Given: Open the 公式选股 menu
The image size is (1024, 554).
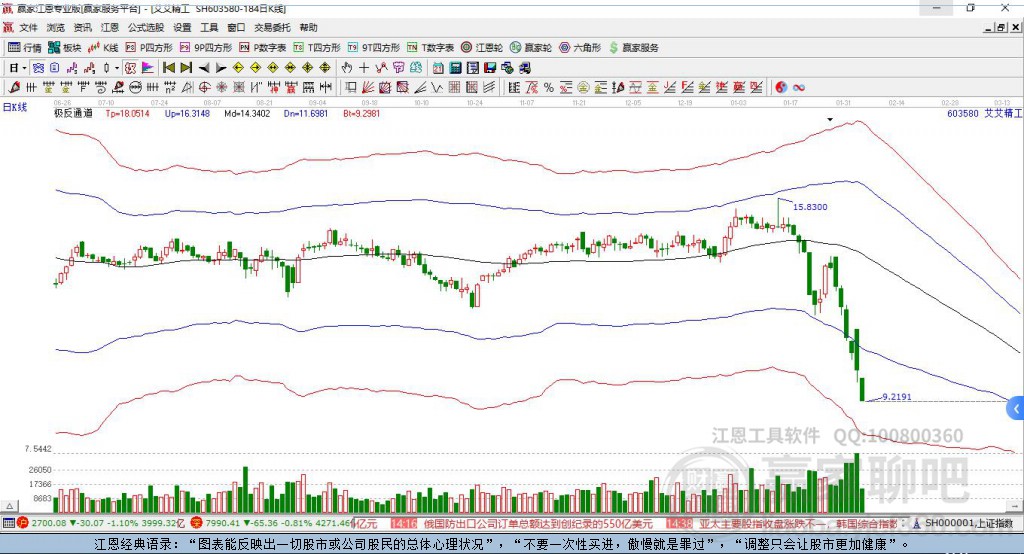Looking at the screenshot, I should pos(146,27).
